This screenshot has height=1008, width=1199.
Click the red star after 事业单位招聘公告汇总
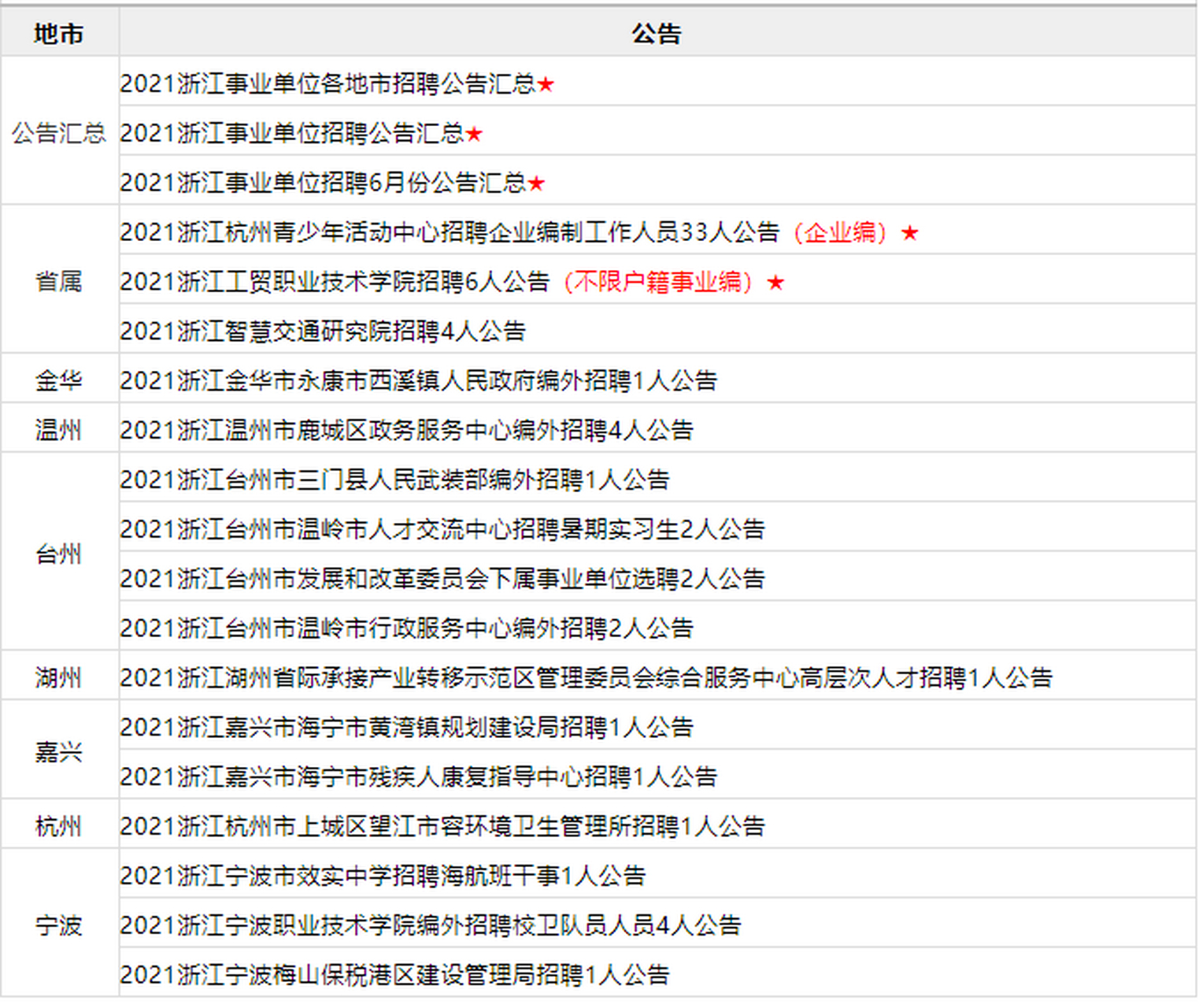(x=474, y=134)
